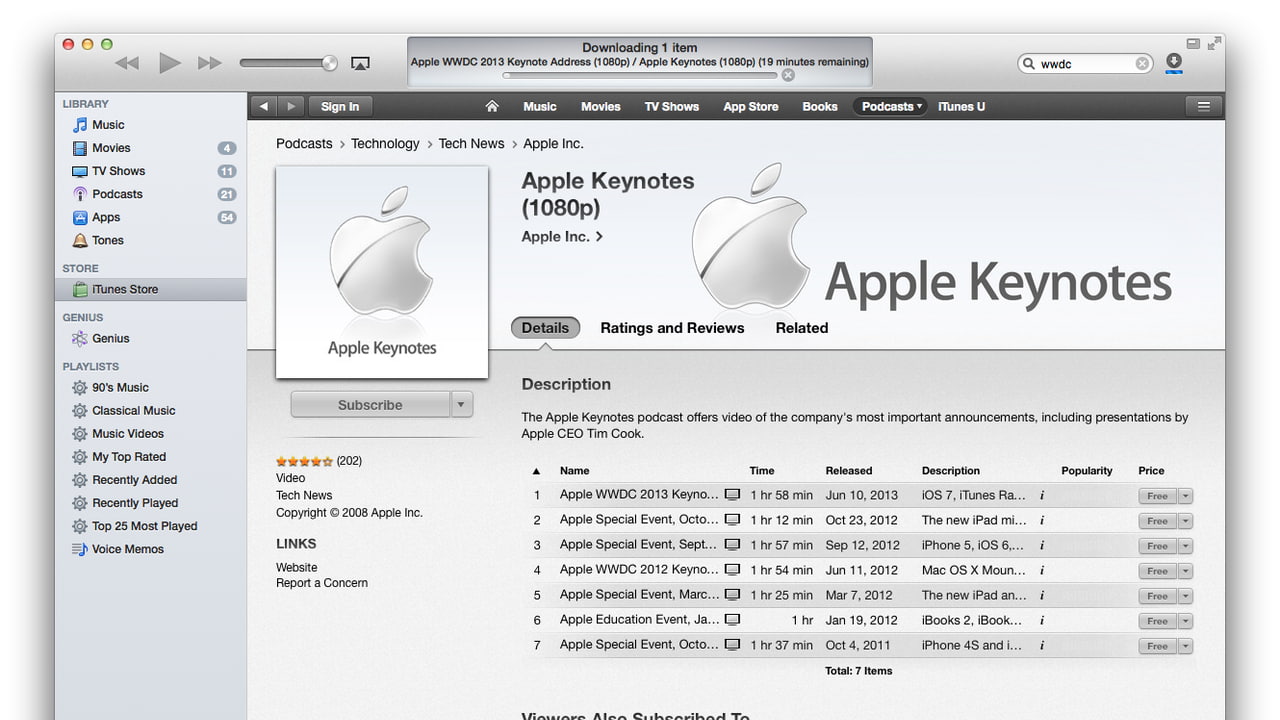Open the AirPlay output icon
The image size is (1280, 720).
pyautogui.click(x=361, y=63)
